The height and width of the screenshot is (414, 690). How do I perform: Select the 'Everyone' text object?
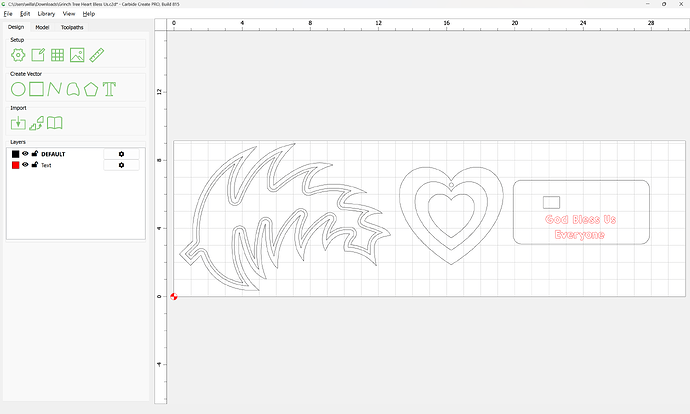pos(580,234)
